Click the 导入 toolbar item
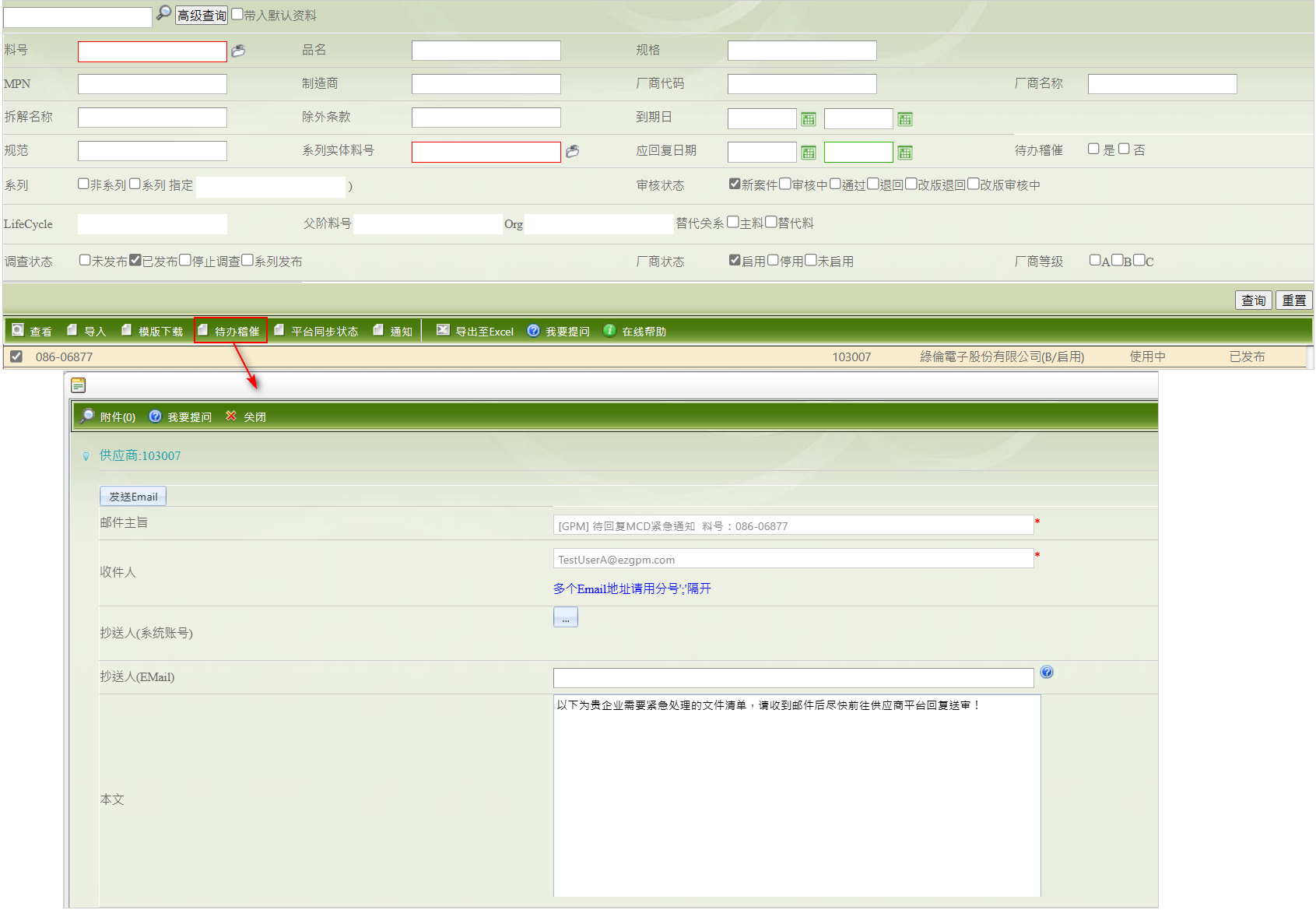This screenshot has width=1316, height=910. point(86,331)
